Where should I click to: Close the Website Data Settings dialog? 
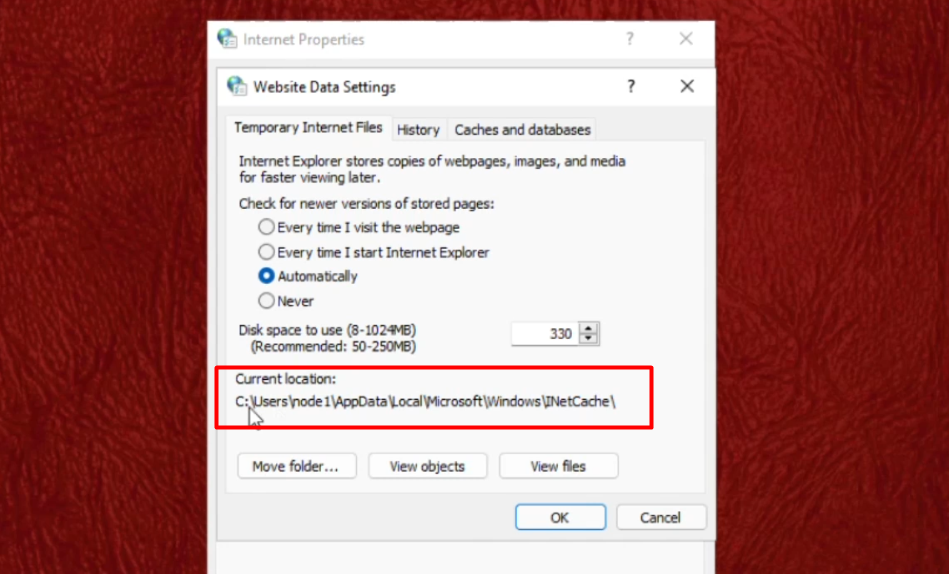686,87
